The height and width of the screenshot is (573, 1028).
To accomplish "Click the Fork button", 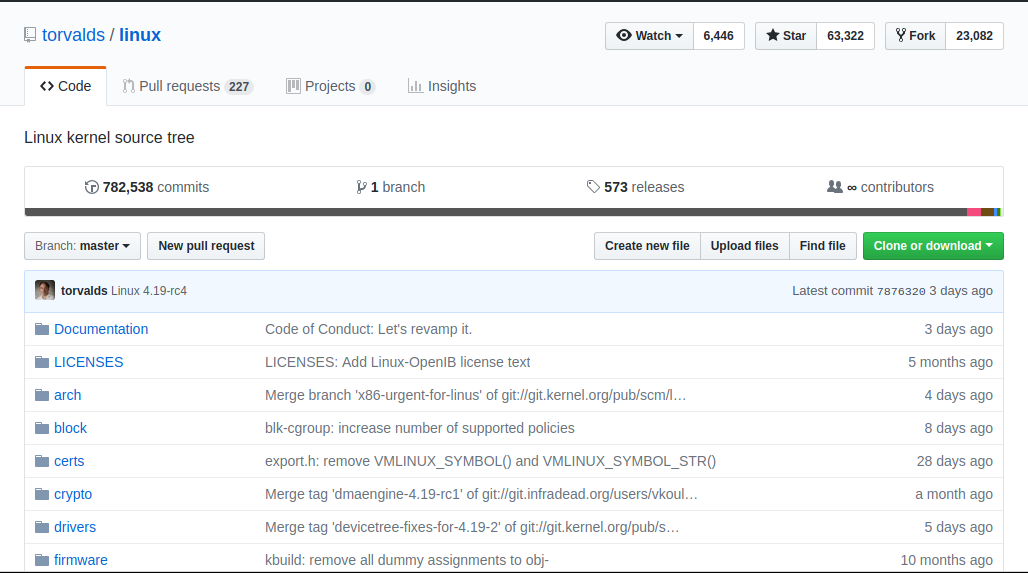I will point(915,35).
